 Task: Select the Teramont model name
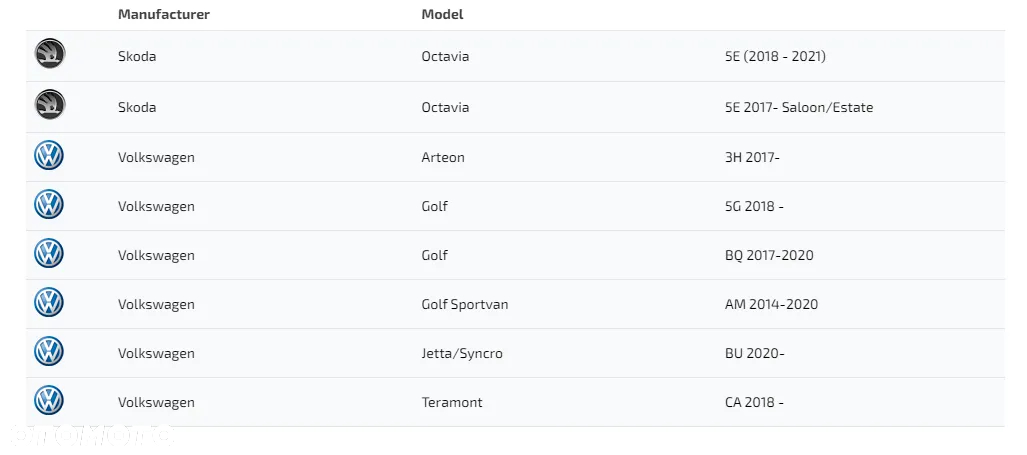point(452,403)
